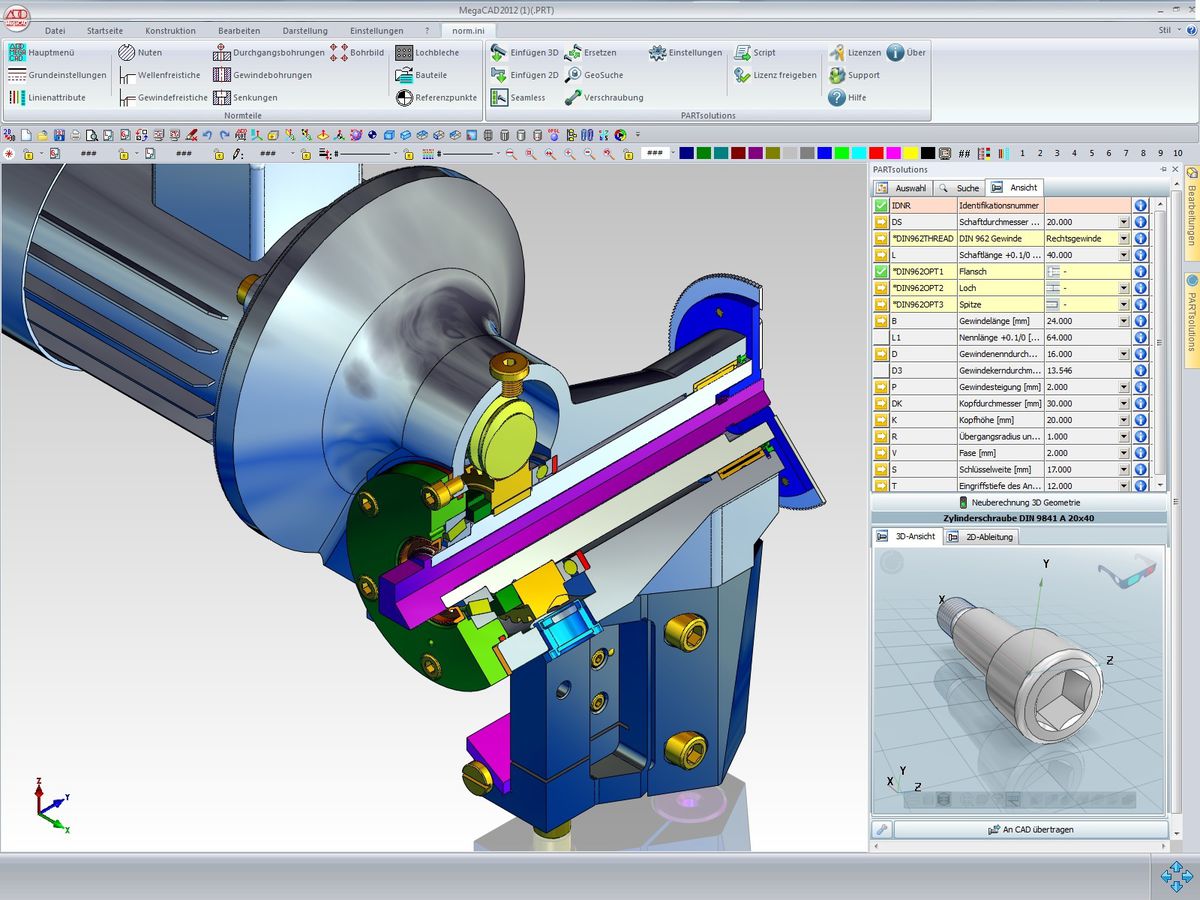Pick the yellow color swatch

[910, 153]
